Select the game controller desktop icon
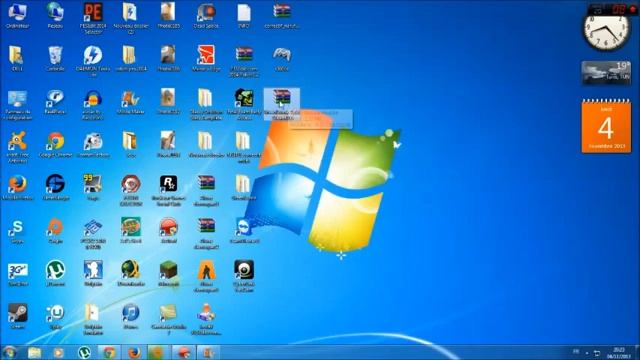Viewport: 640px width, 360px height. 282,58
